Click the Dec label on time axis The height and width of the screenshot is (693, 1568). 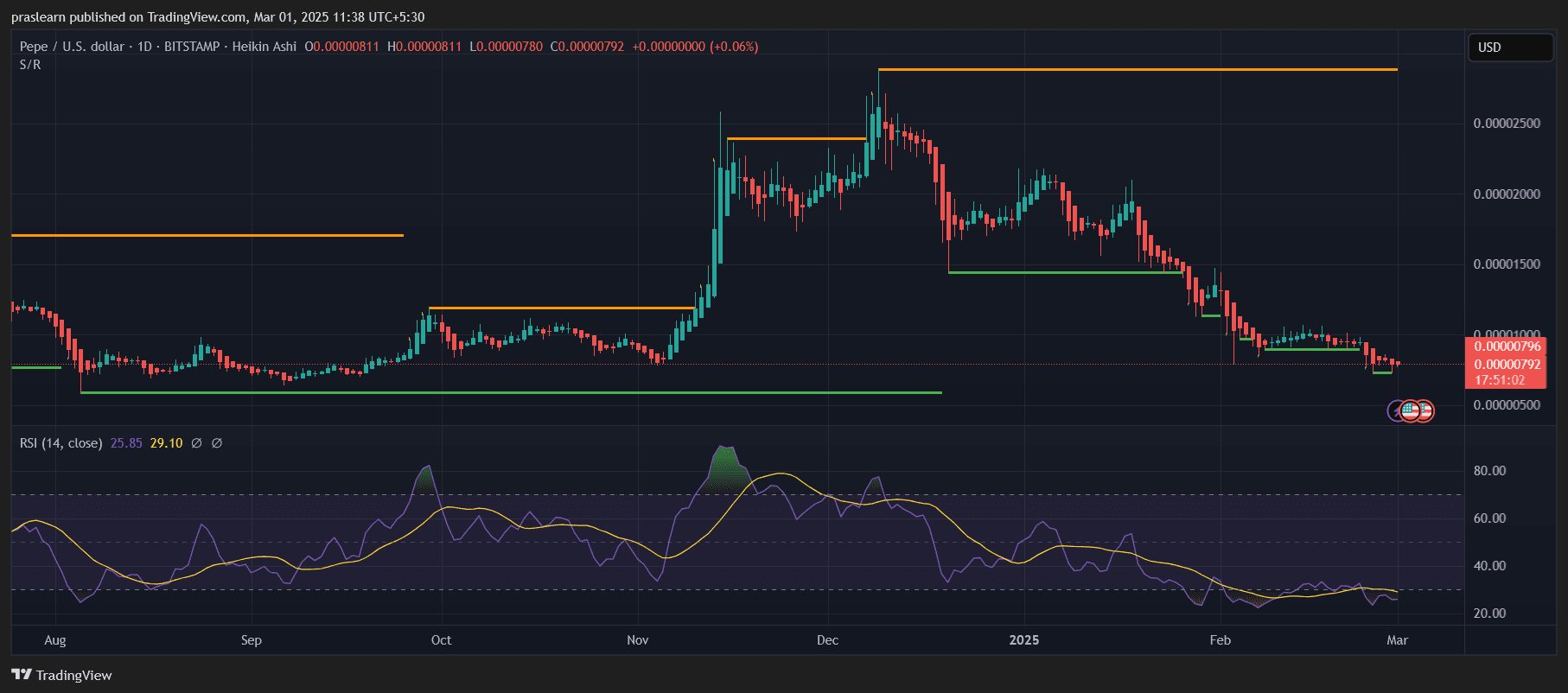coord(827,640)
